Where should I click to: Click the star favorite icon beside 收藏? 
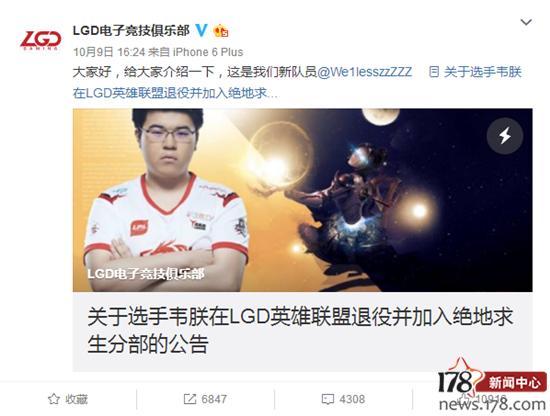tap(53, 399)
